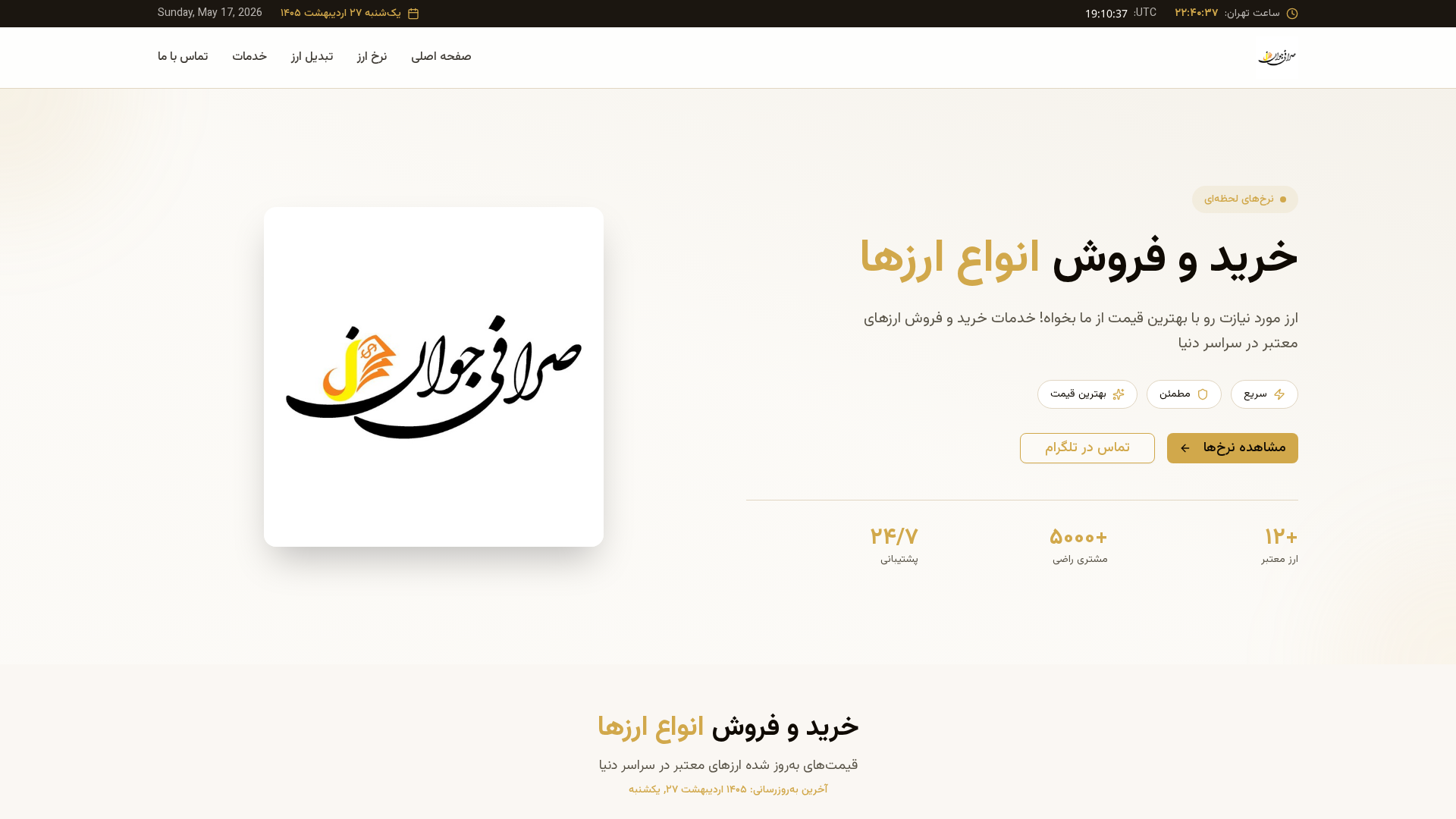Click the Persian date یک‌شنبه ۲۷ اردیبهشت ۱۴۰۵
Viewport: 1456px width, 819px height.
[x=340, y=13]
